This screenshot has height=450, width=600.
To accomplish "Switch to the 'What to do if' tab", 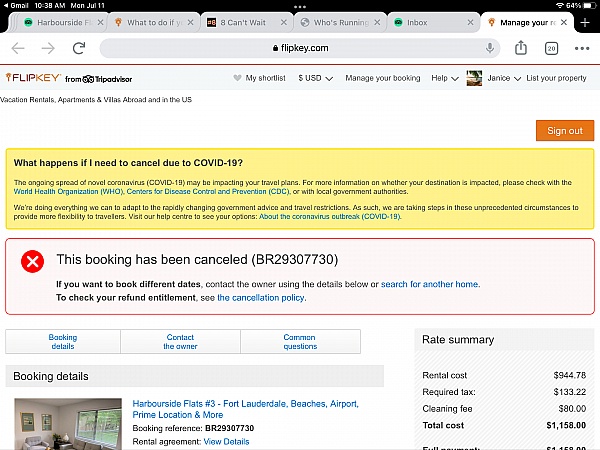I will [153, 23].
